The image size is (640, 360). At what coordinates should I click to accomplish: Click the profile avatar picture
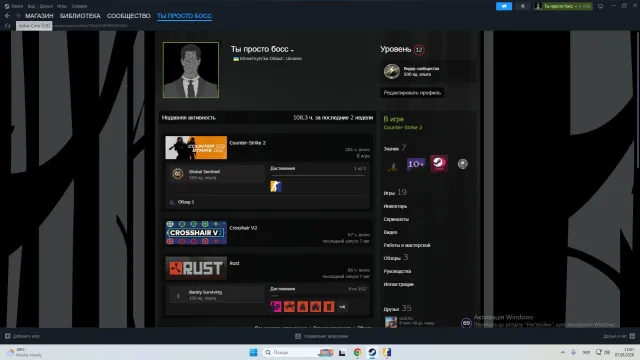[191, 70]
